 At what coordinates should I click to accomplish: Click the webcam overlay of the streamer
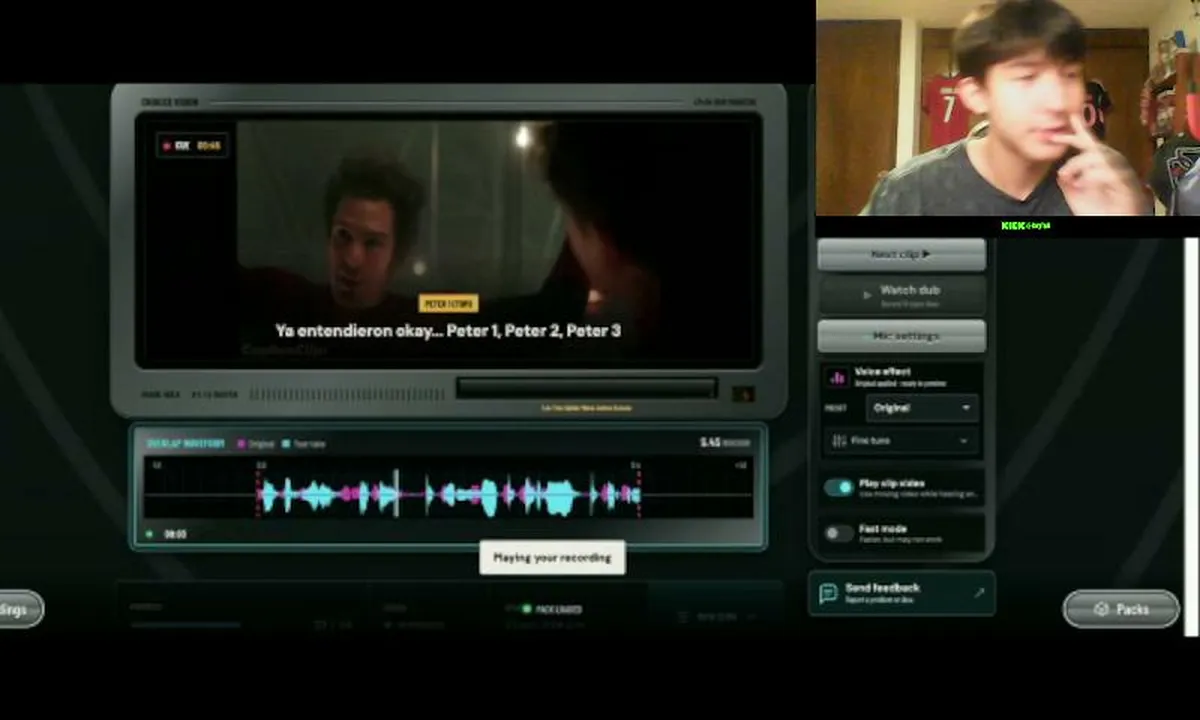click(1007, 108)
